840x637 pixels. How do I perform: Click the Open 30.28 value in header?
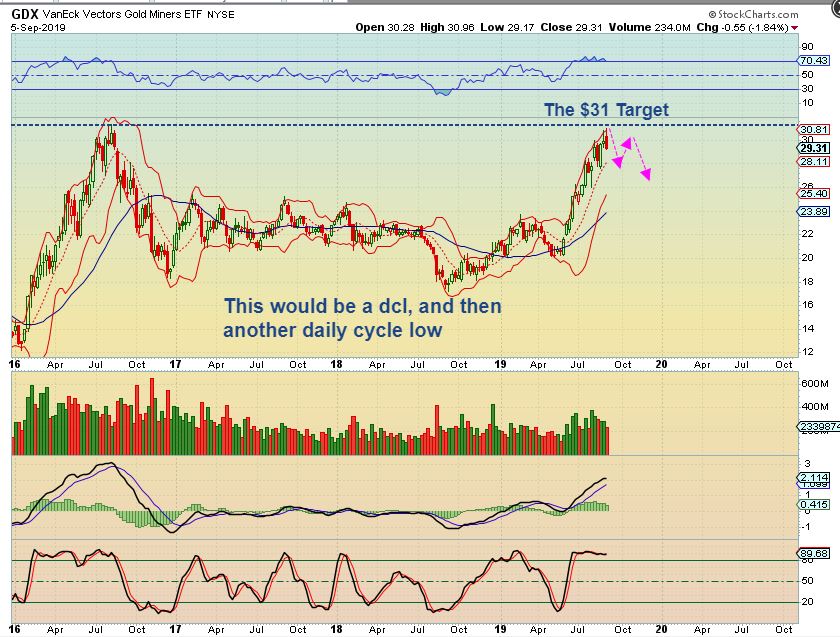tap(385, 27)
